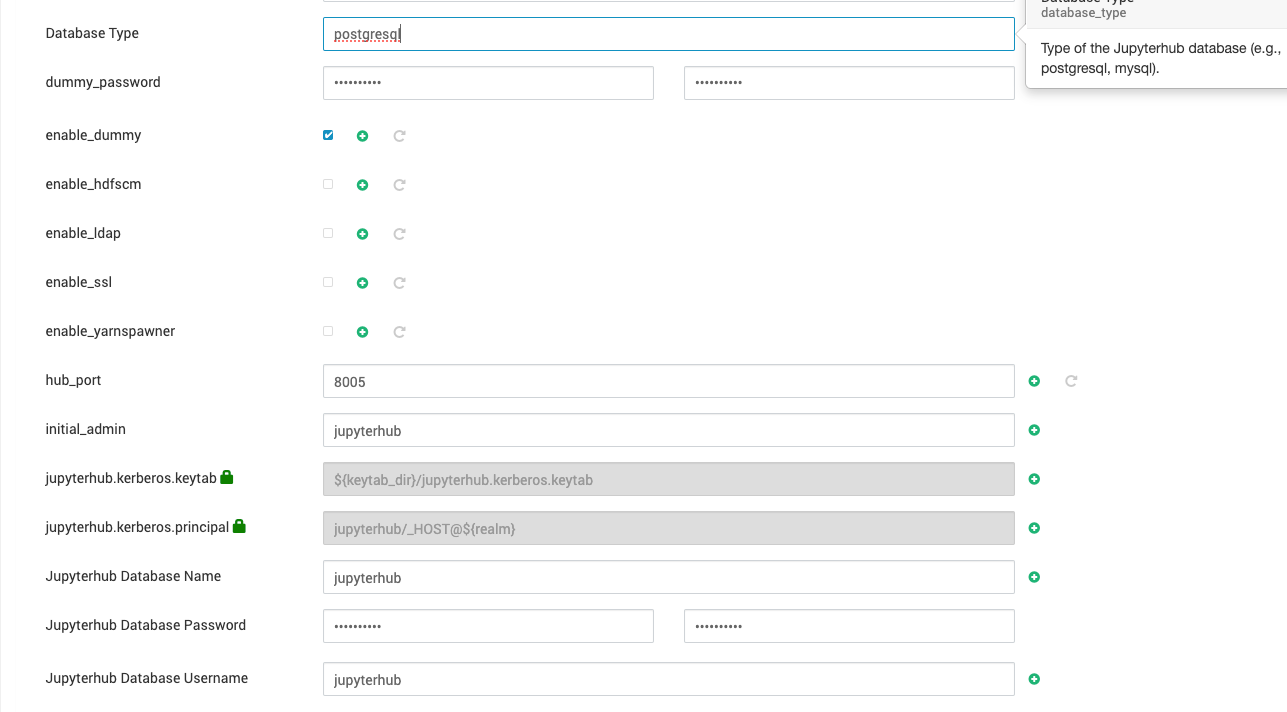Click green plus icon next to initial_admin field

click(1034, 430)
